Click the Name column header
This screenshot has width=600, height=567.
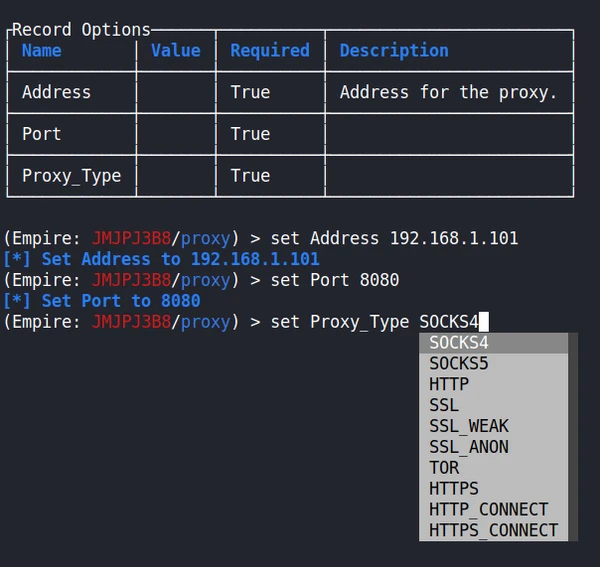coord(42,51)
